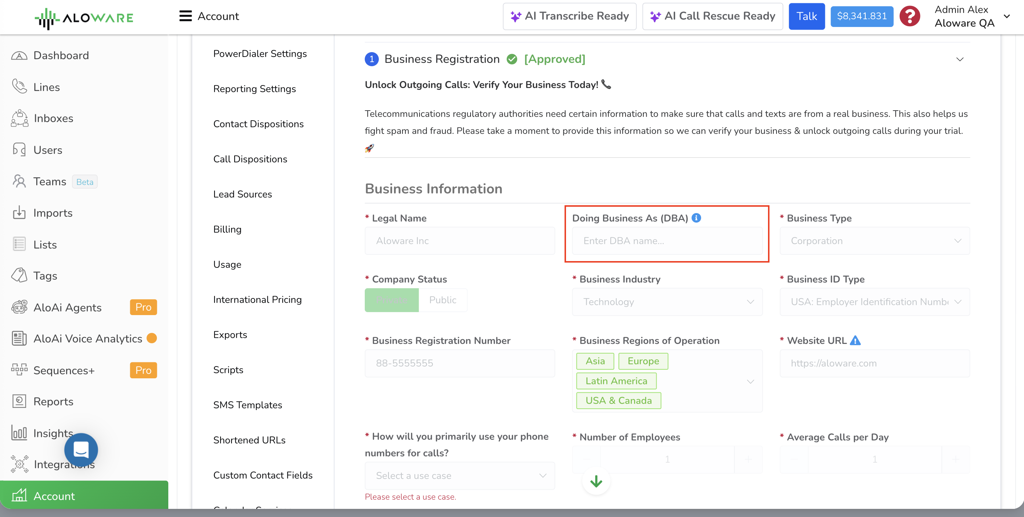Image resolution: width=1024 pixels, height=517 pixels.
Task: Click the AI Call Rescue Ready button
Action: (x=712, y=16)
